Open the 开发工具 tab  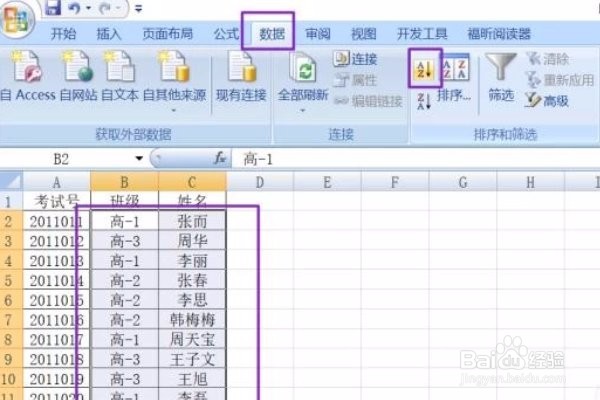click(422, 34)
